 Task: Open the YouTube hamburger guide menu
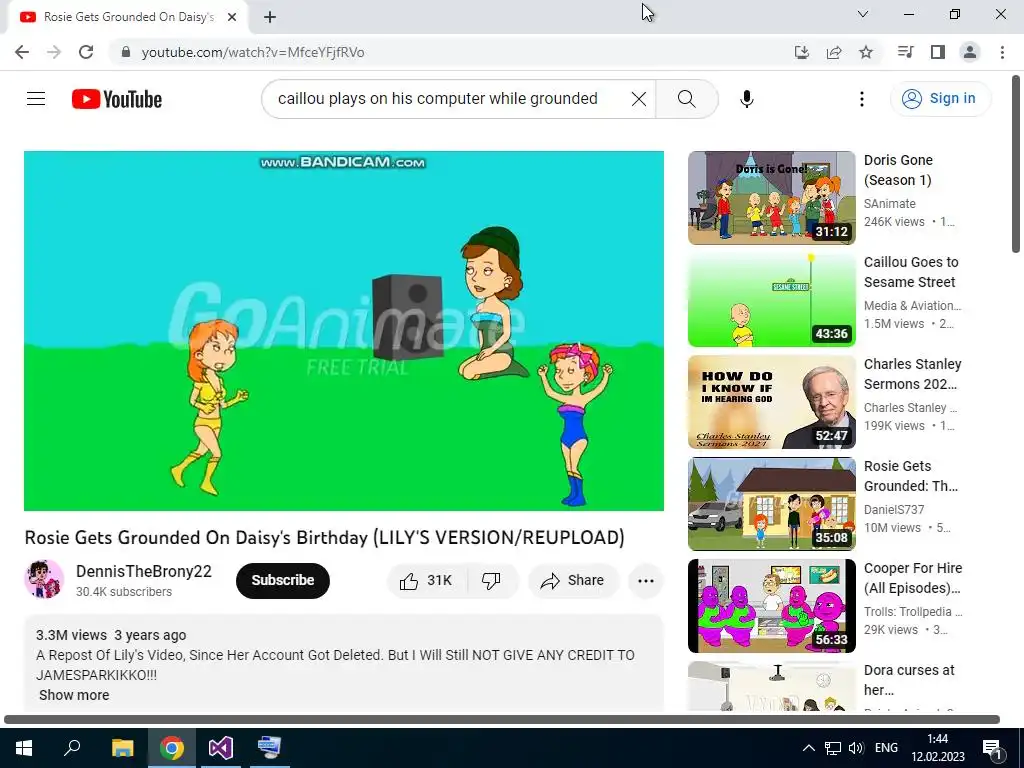point(36,99)
